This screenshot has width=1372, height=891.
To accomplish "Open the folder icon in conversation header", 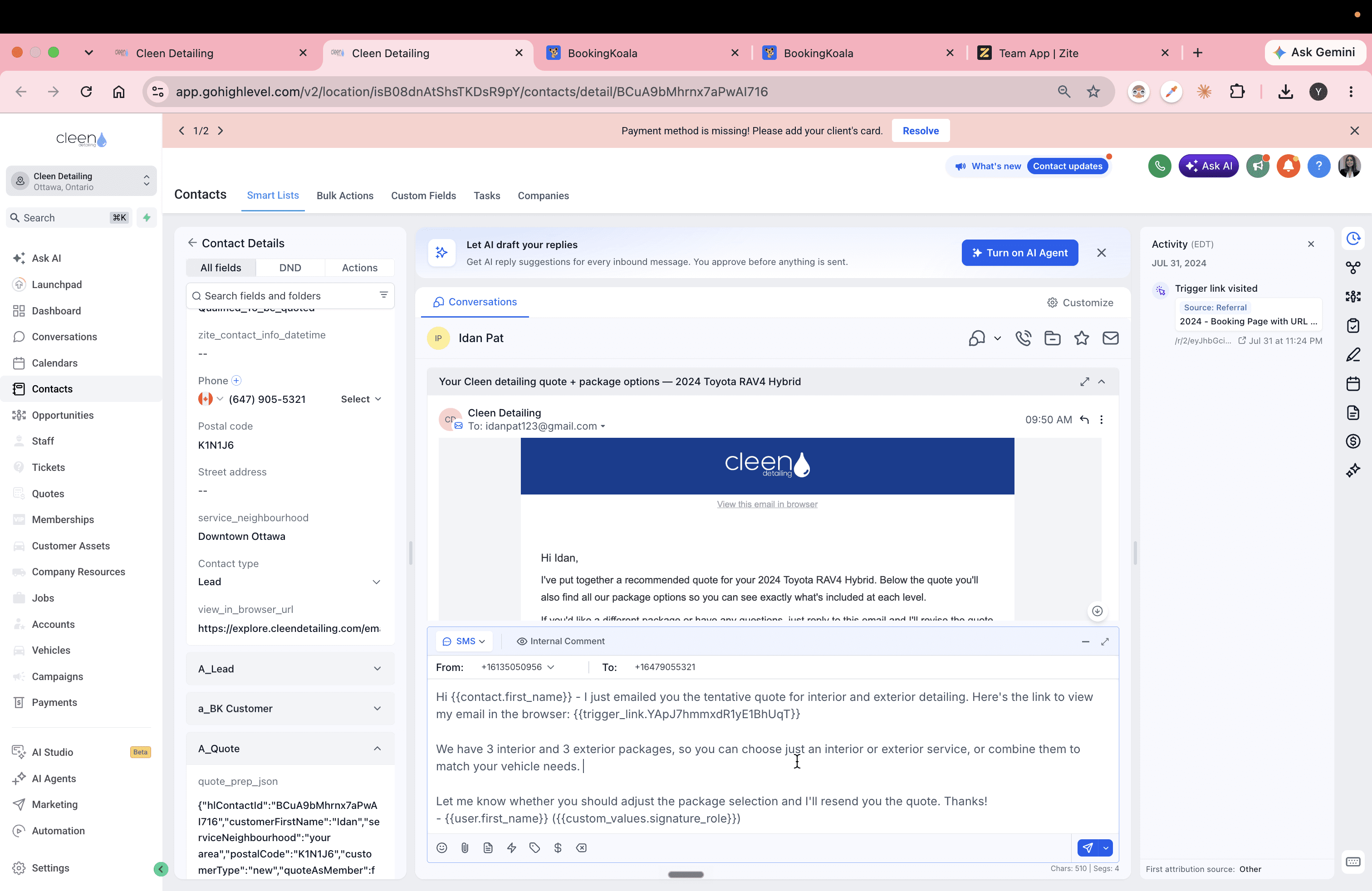I will click(x=1052, y=338).
